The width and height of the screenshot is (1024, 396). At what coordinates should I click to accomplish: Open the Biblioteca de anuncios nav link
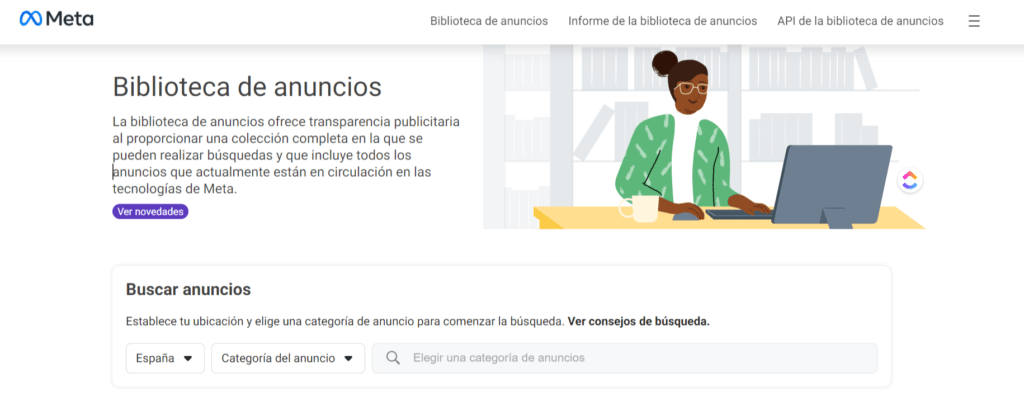pos(488,21)
